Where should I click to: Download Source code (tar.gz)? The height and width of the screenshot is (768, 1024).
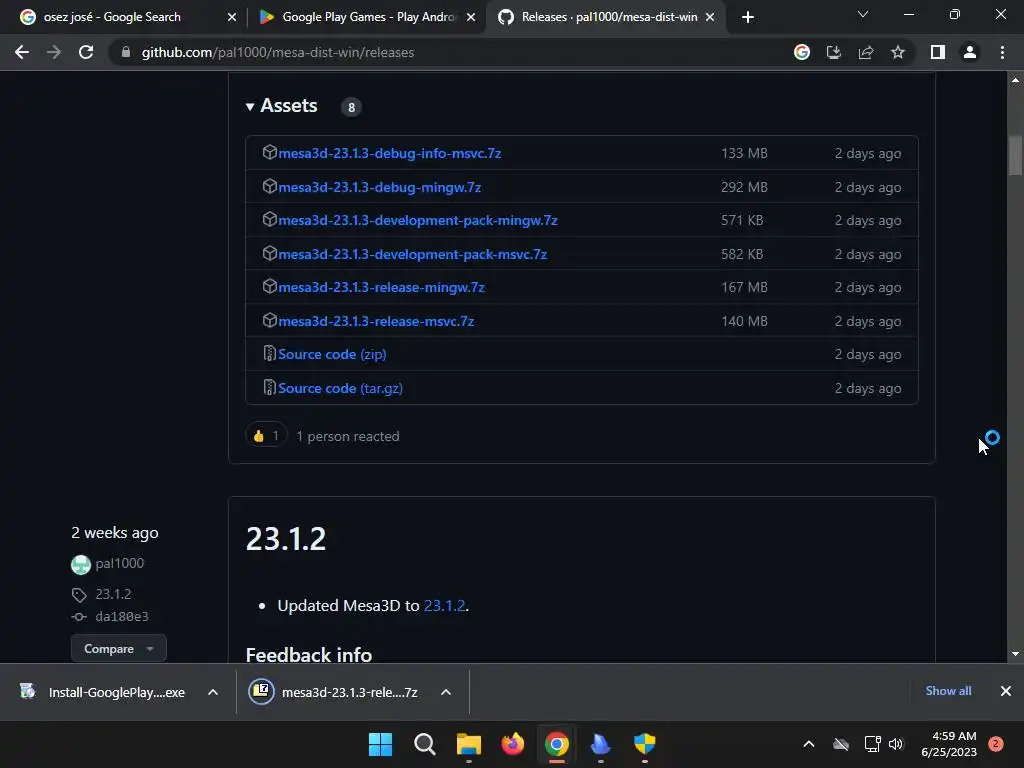pyautogui.click(x=340, y=389)
